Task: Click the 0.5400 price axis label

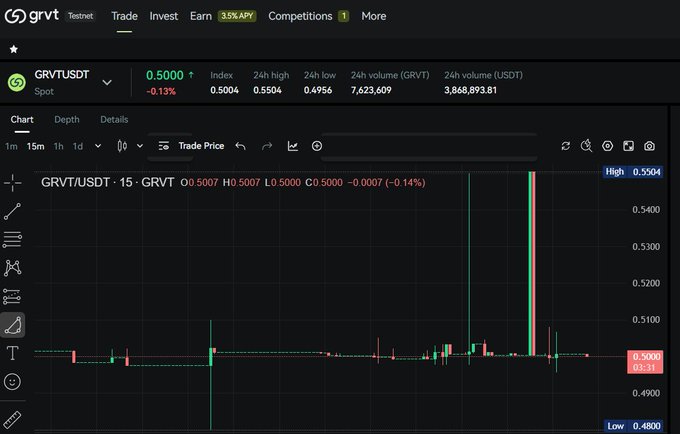Action: click(x=646, y=210)
